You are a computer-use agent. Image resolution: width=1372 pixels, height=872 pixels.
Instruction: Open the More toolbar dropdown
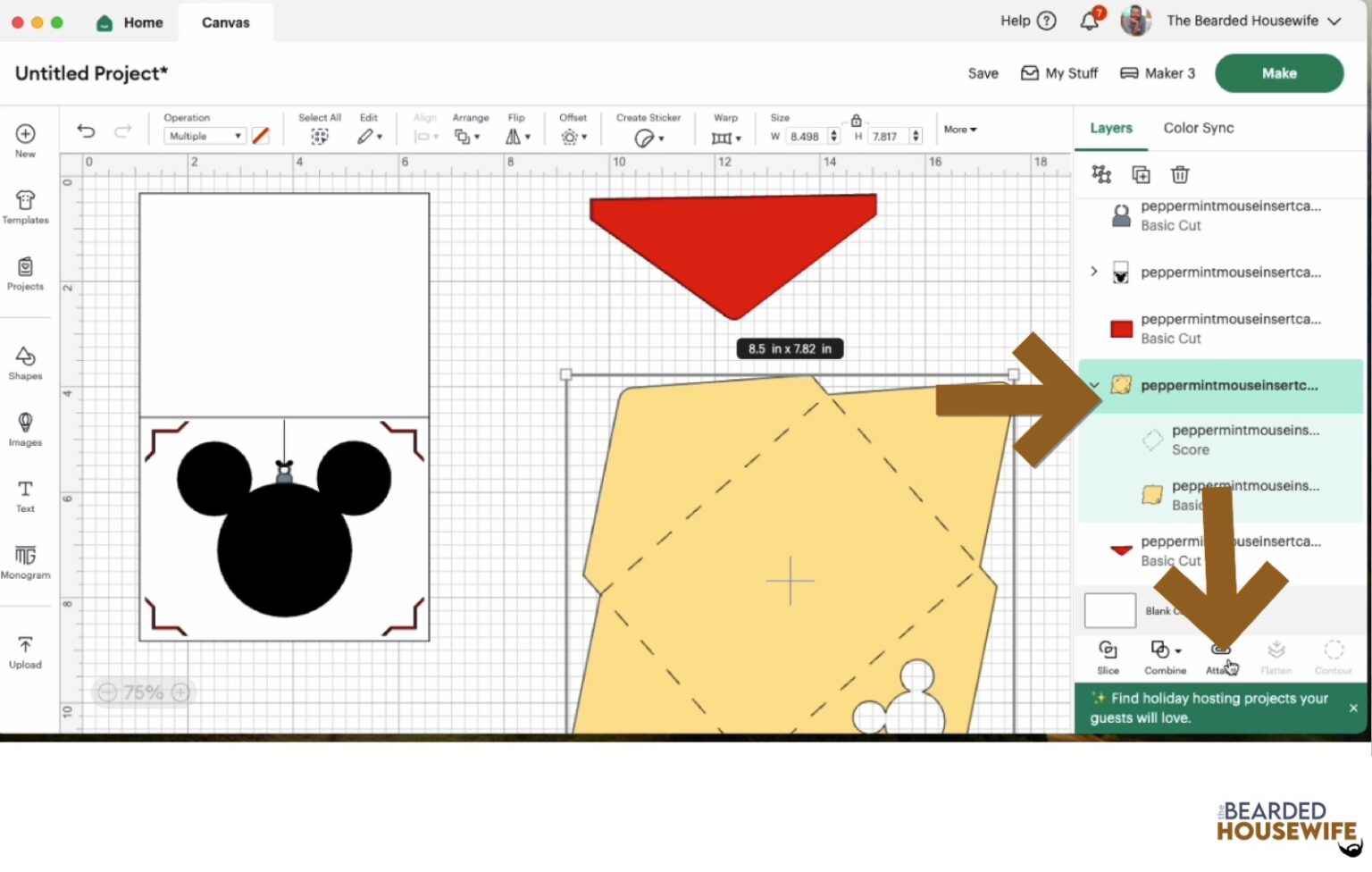(960, 130)
